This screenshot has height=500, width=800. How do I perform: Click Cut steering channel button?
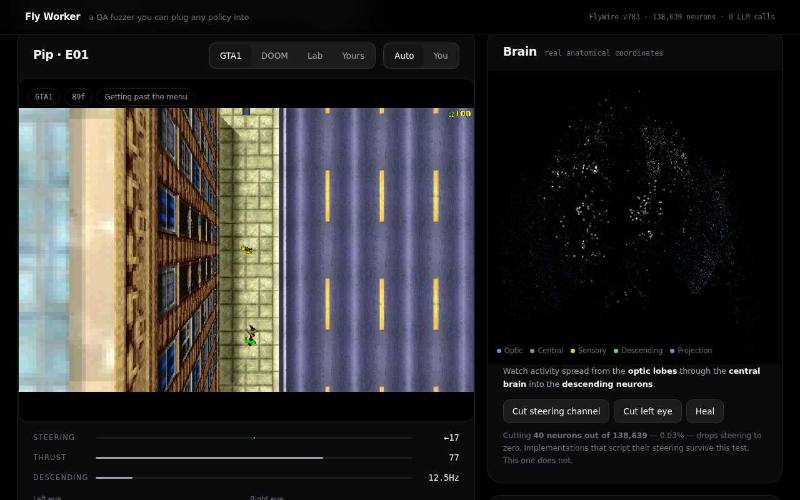(556, 411)
